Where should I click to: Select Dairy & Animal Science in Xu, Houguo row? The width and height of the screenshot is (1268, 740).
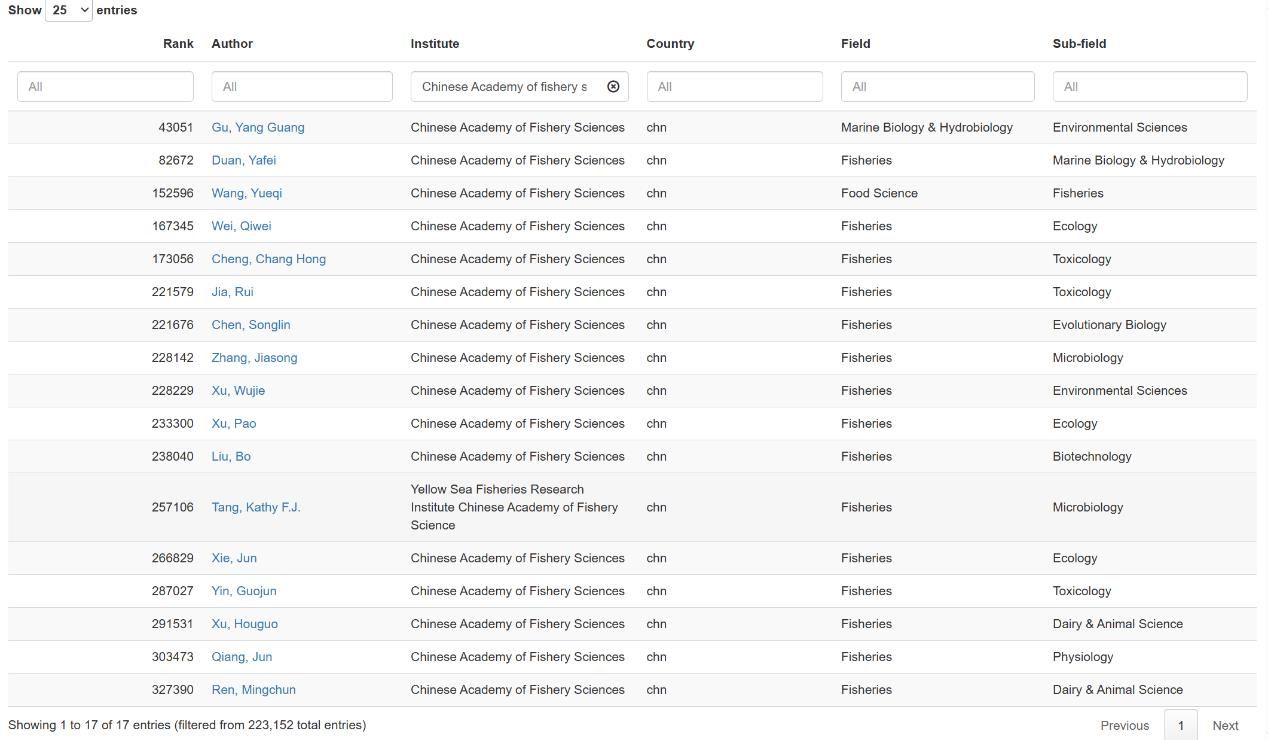[x=1117, y=624]
